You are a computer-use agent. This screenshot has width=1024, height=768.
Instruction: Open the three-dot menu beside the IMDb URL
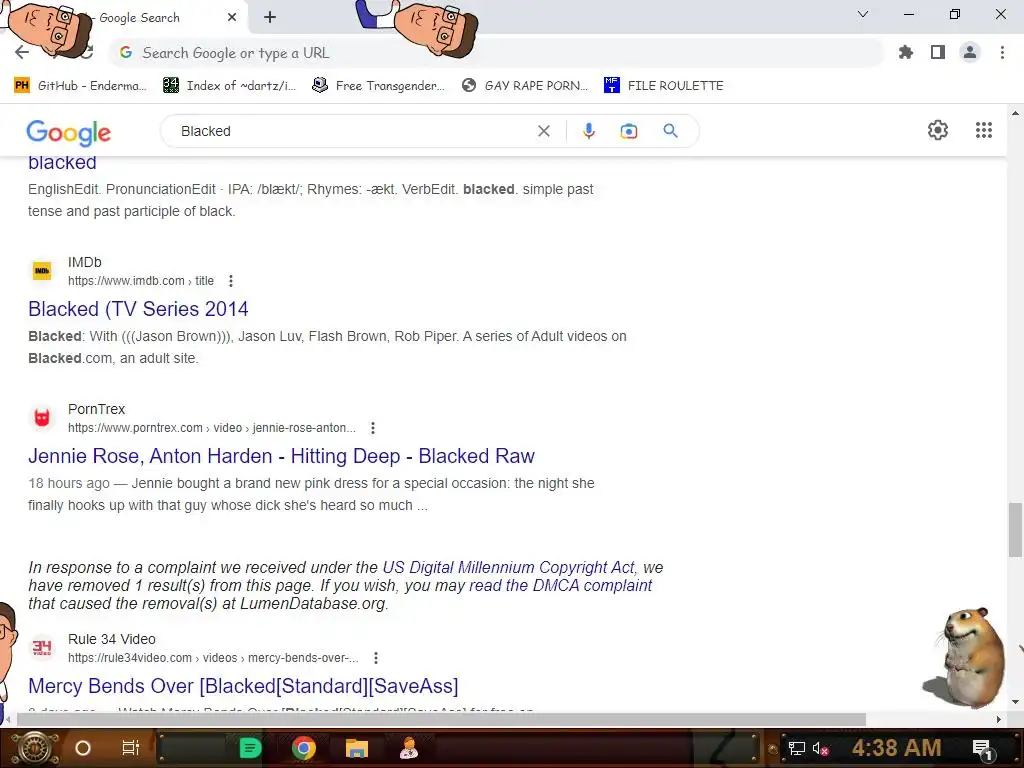click(231, 281)
